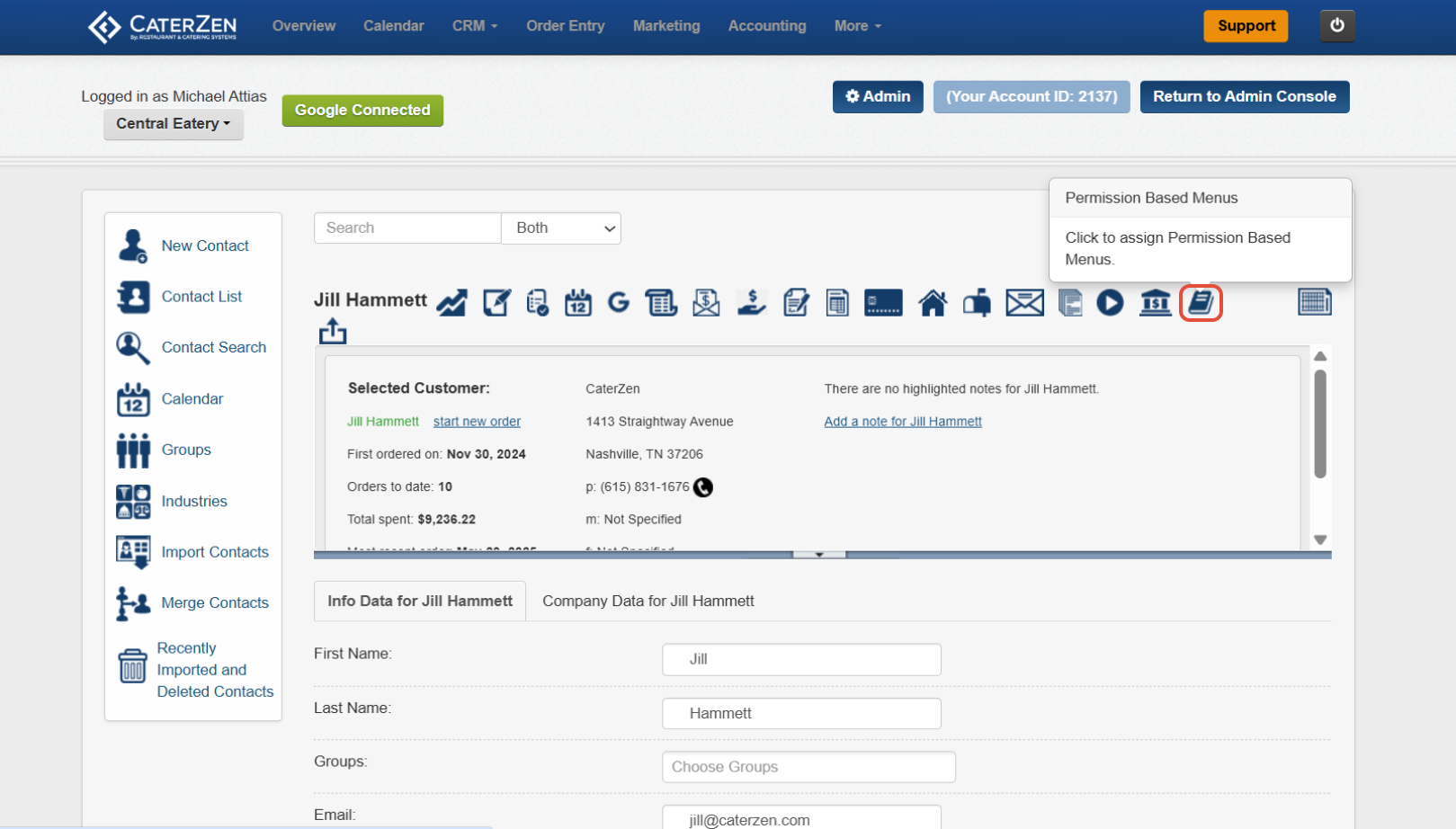
Task: Click the Last Name field containing Hammett
Action: click(801, 713)
